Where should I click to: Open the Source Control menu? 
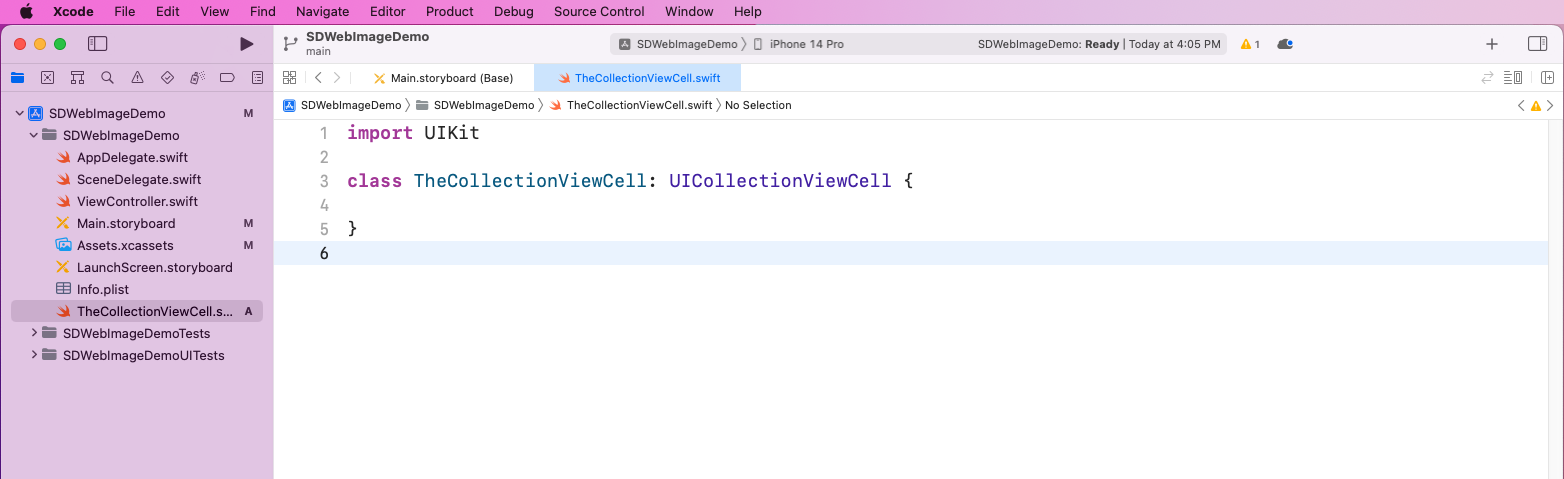[x=599, y=12]
